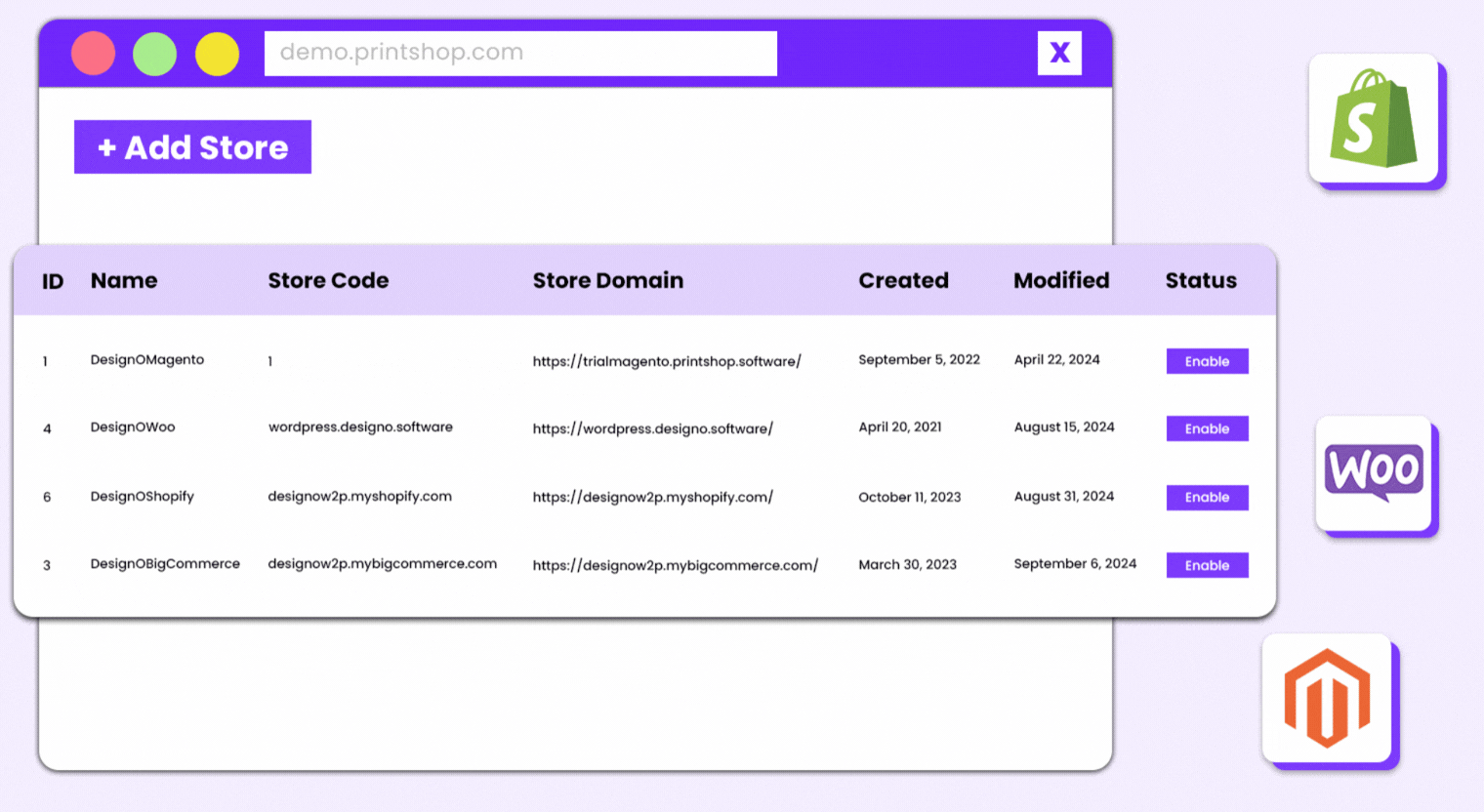Click the + Add Store button

click(x=192, y=147)
